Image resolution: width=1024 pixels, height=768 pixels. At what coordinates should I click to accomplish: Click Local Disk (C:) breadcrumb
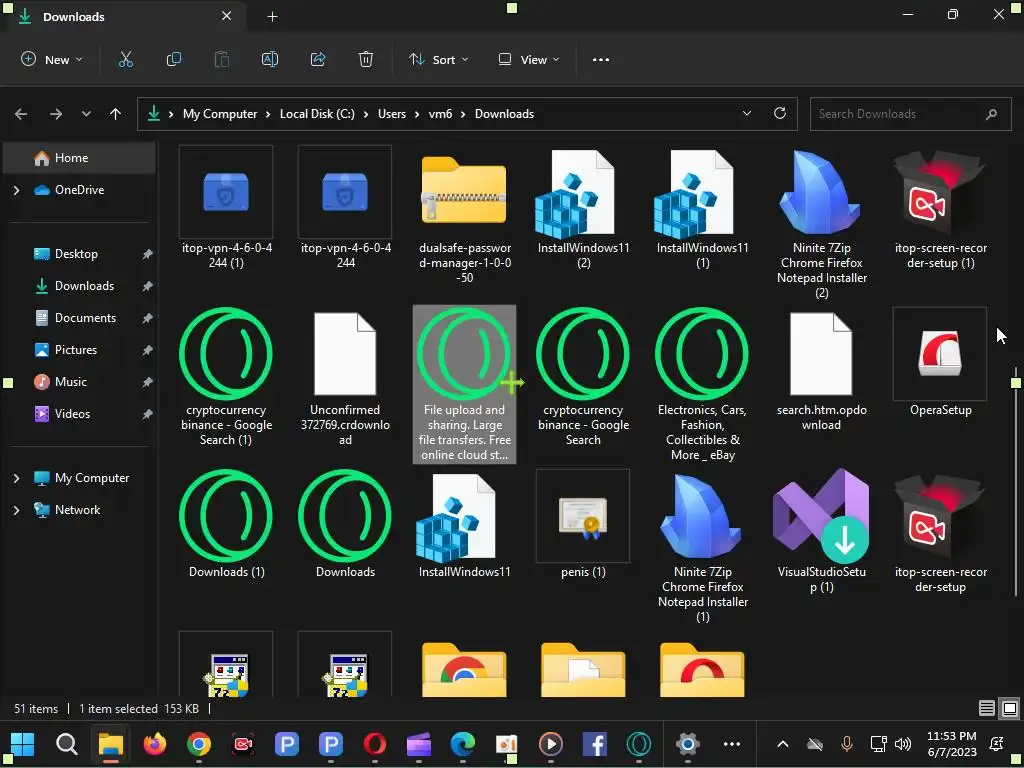pos(317,114)
